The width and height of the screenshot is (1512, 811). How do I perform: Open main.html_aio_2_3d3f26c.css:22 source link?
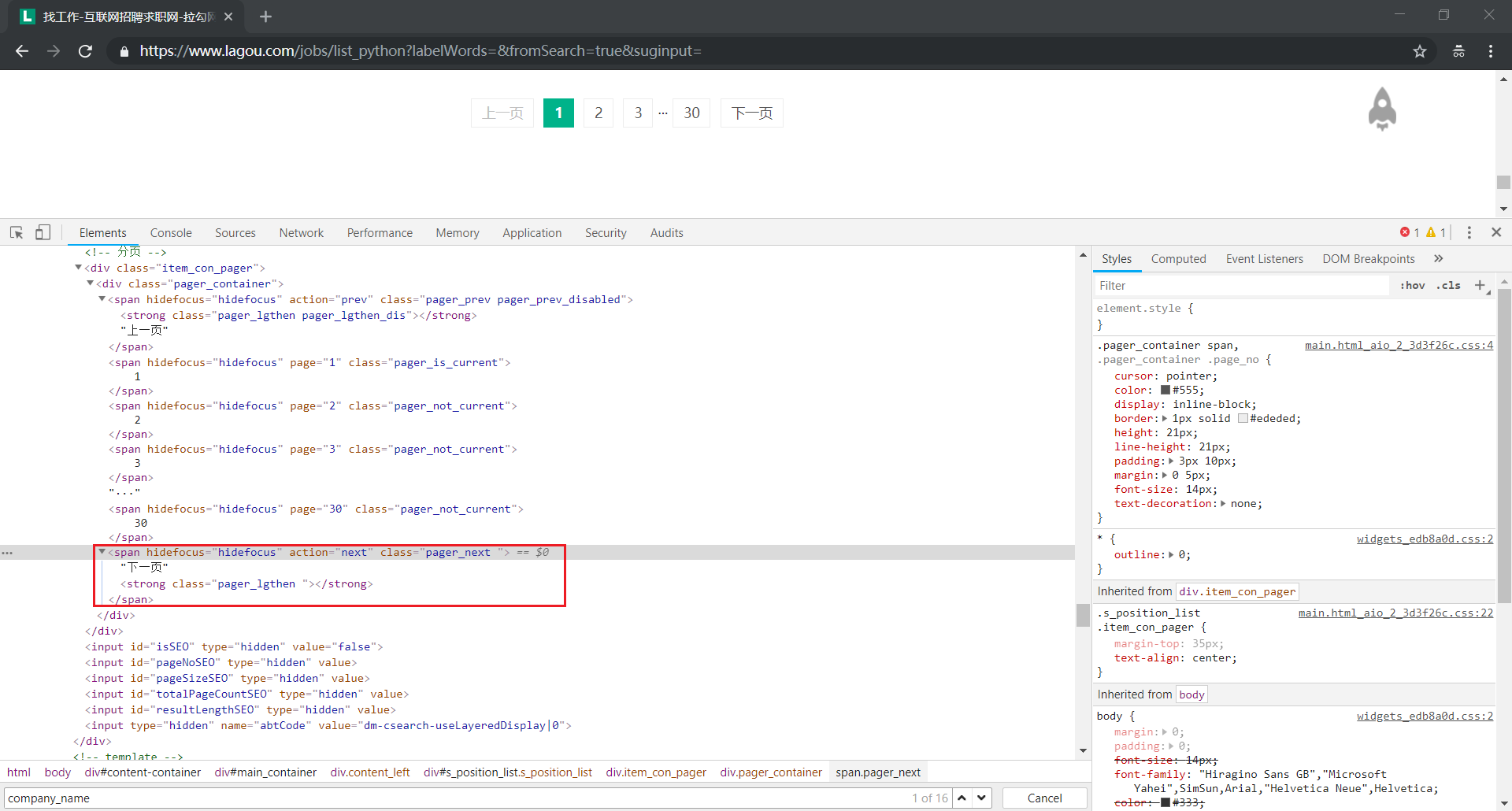point(1395,613)
